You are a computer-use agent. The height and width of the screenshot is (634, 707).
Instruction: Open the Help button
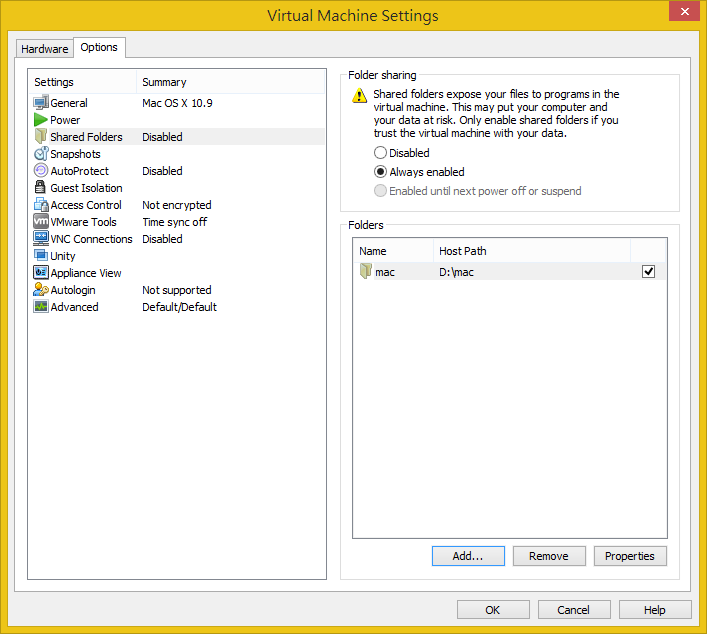[655, 610]
